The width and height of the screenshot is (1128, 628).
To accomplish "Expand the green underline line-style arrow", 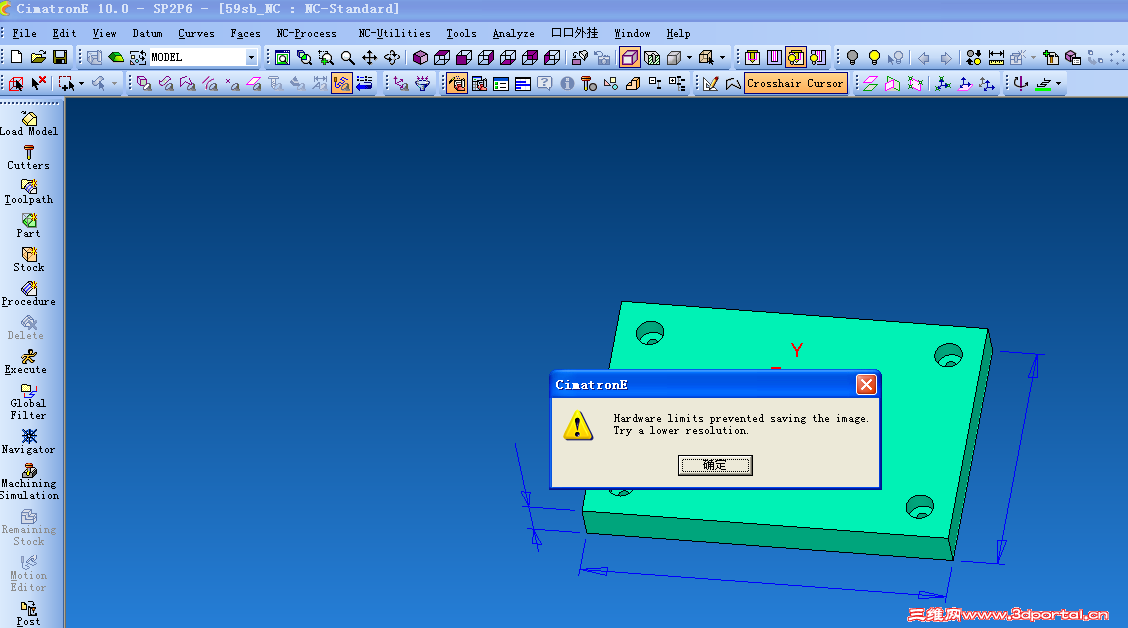I will (1058, 83).
